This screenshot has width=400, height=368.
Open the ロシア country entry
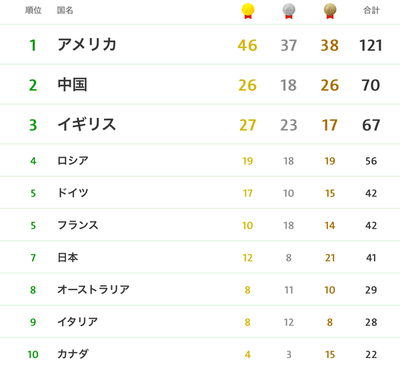click(200, 161)
